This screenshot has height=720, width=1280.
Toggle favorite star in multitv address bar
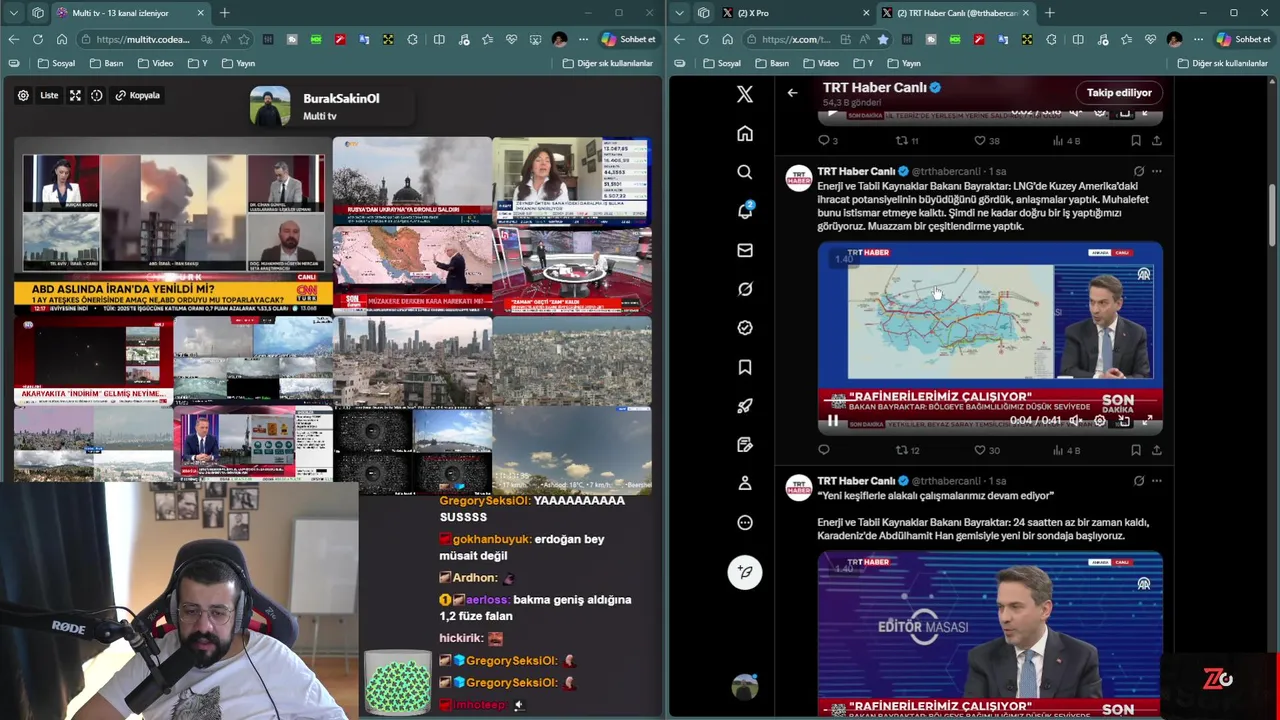[x=244, y=39]
